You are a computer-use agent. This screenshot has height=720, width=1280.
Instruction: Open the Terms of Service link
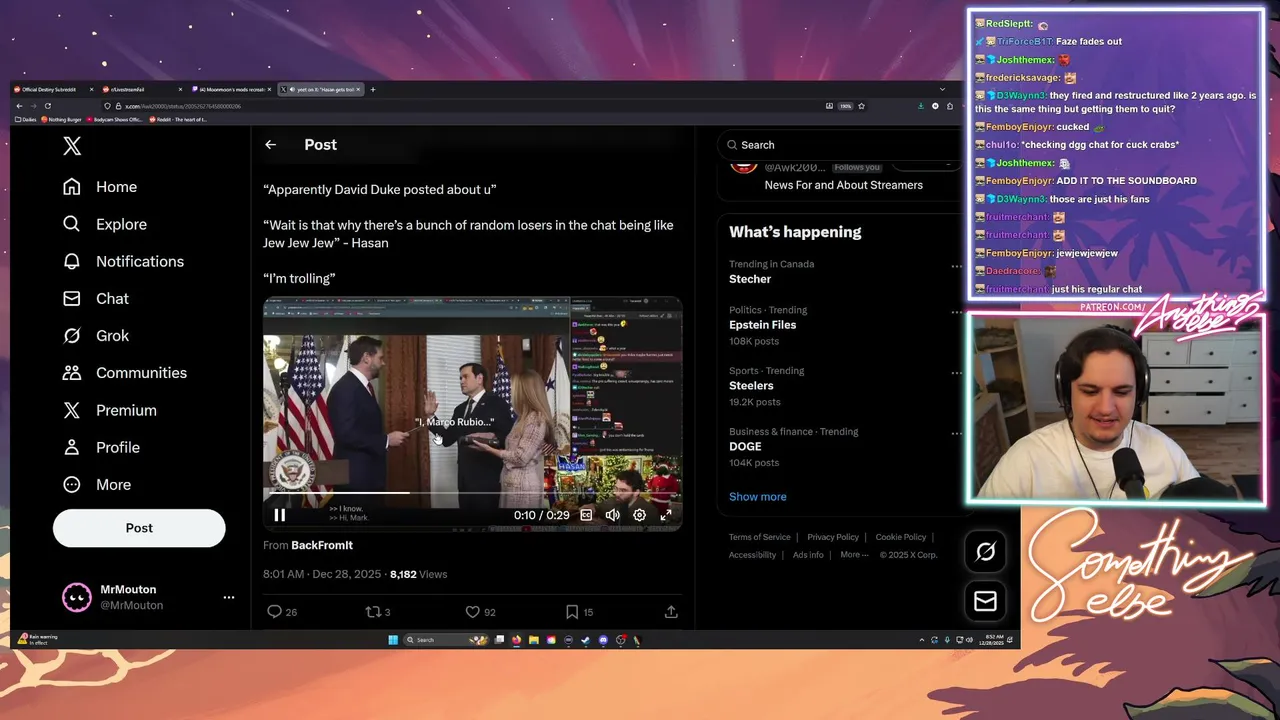coord(760,537)
